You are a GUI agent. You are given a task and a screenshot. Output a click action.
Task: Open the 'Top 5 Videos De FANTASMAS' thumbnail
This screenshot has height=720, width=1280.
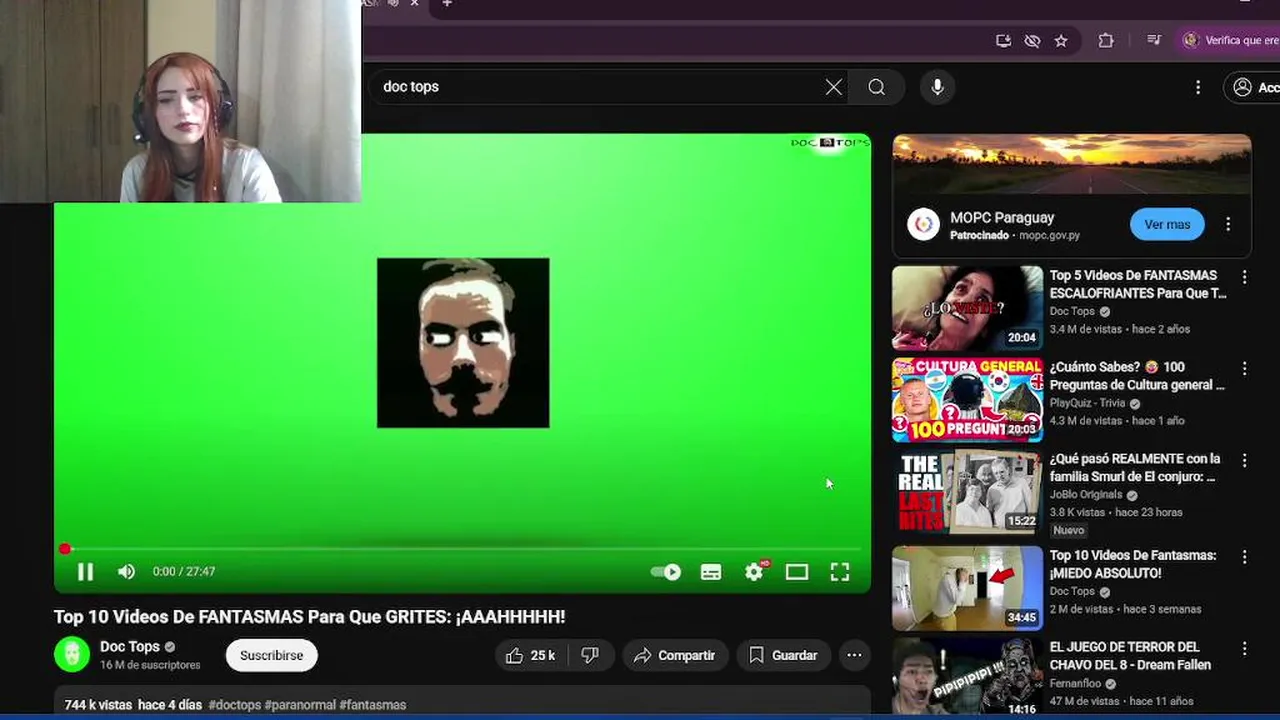pyautogui.click(x=967, y=307)
